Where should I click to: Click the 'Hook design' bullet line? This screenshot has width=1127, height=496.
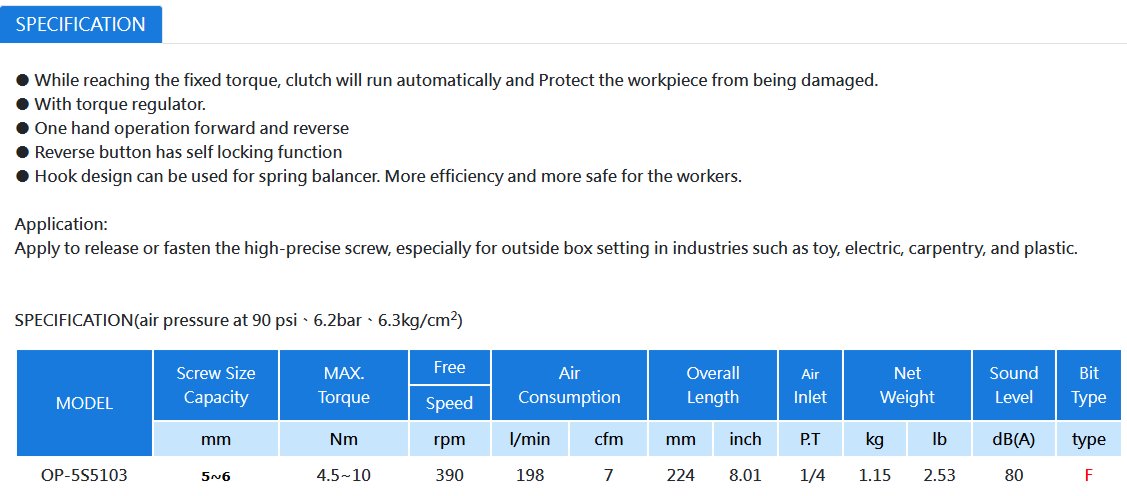point(378,176)
